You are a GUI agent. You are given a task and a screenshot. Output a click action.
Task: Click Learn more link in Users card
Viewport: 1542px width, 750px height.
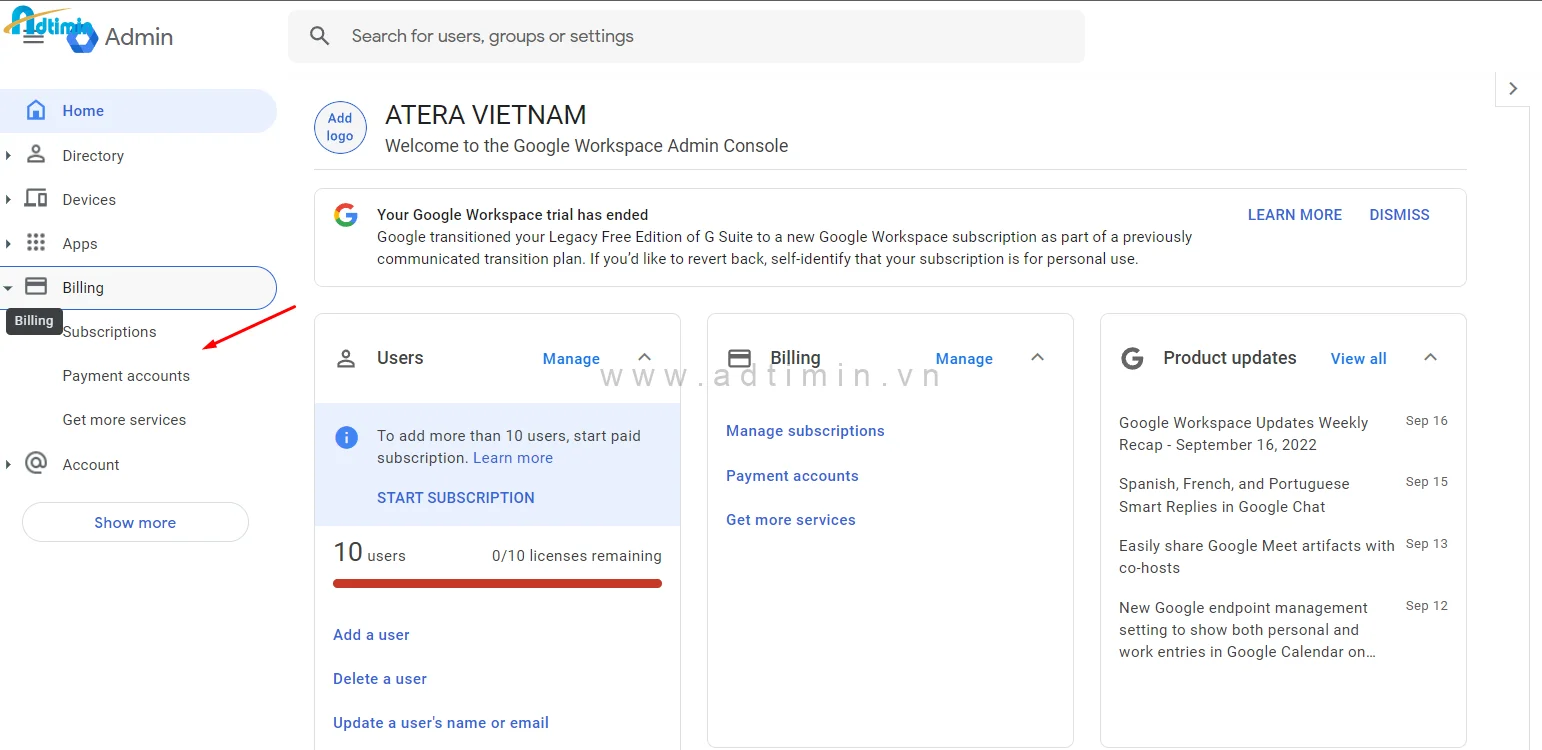click(513, 458)
